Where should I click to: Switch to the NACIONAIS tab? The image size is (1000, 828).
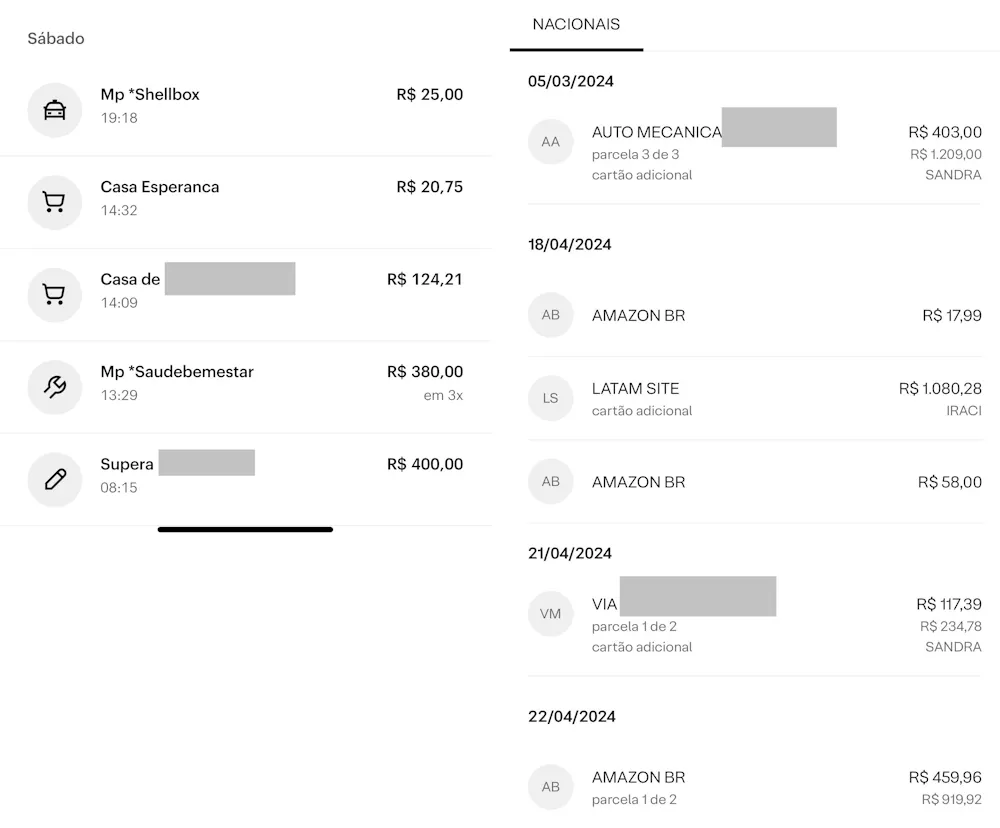click(576, 25)
